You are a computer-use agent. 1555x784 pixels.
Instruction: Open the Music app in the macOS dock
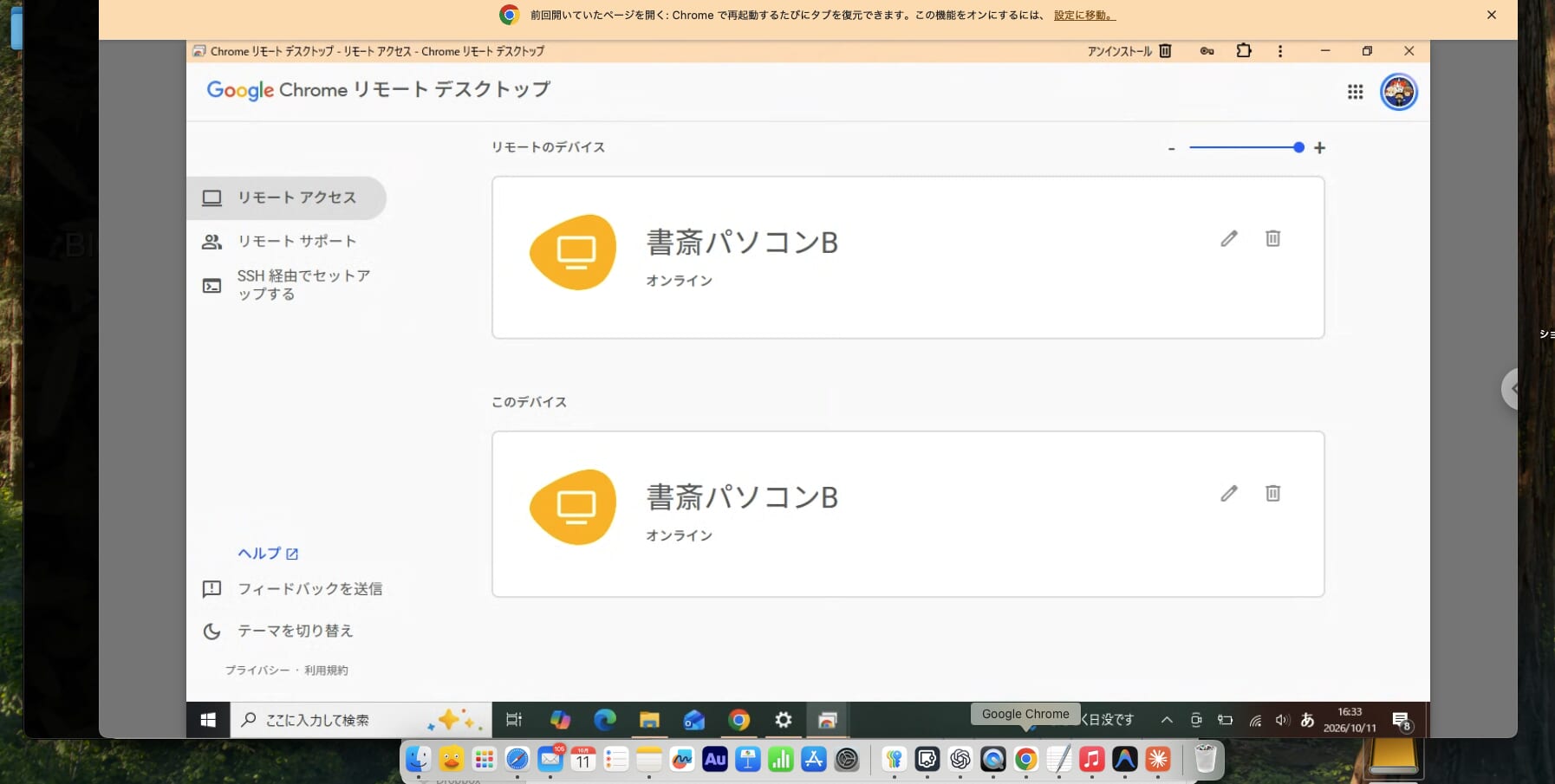point(1091,760)
